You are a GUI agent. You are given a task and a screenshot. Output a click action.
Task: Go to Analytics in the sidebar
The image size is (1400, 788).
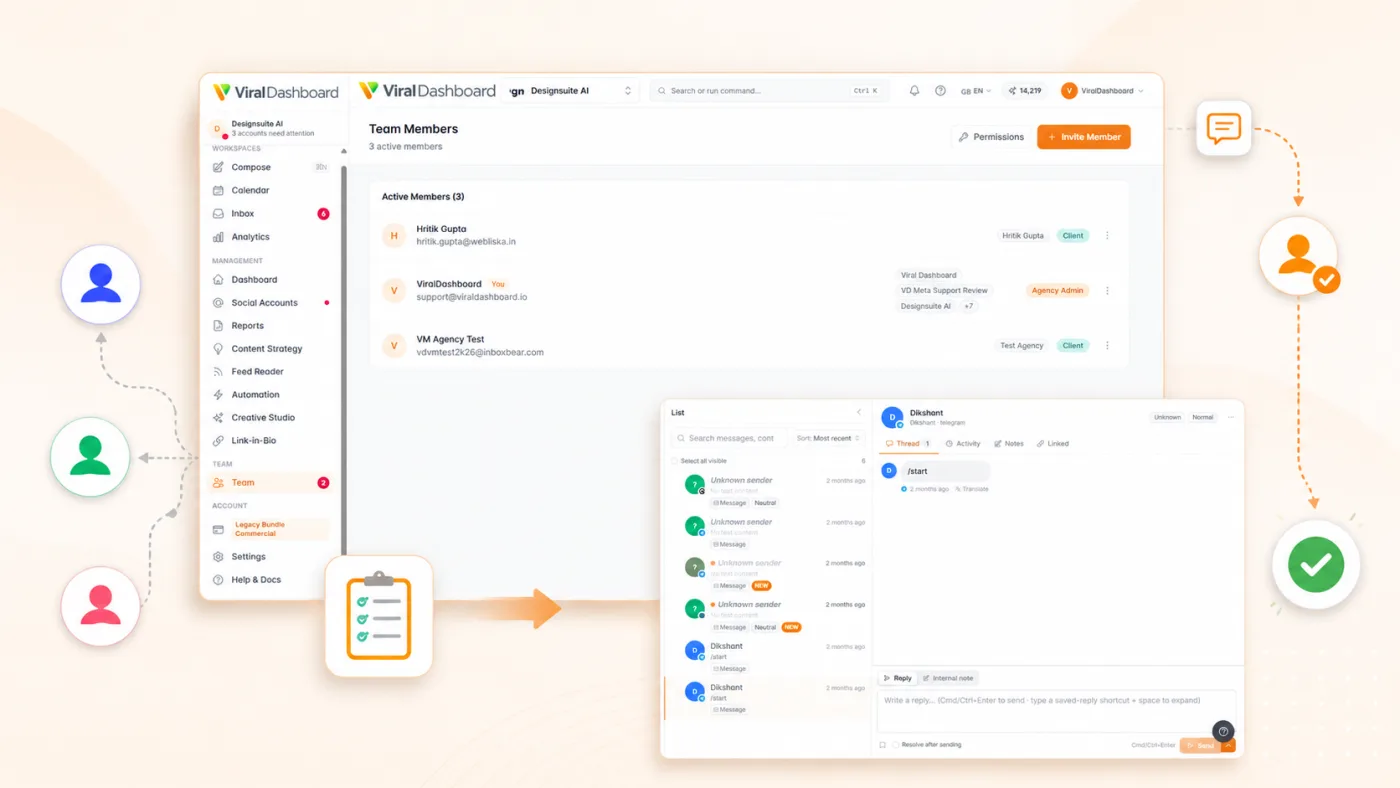271,237
